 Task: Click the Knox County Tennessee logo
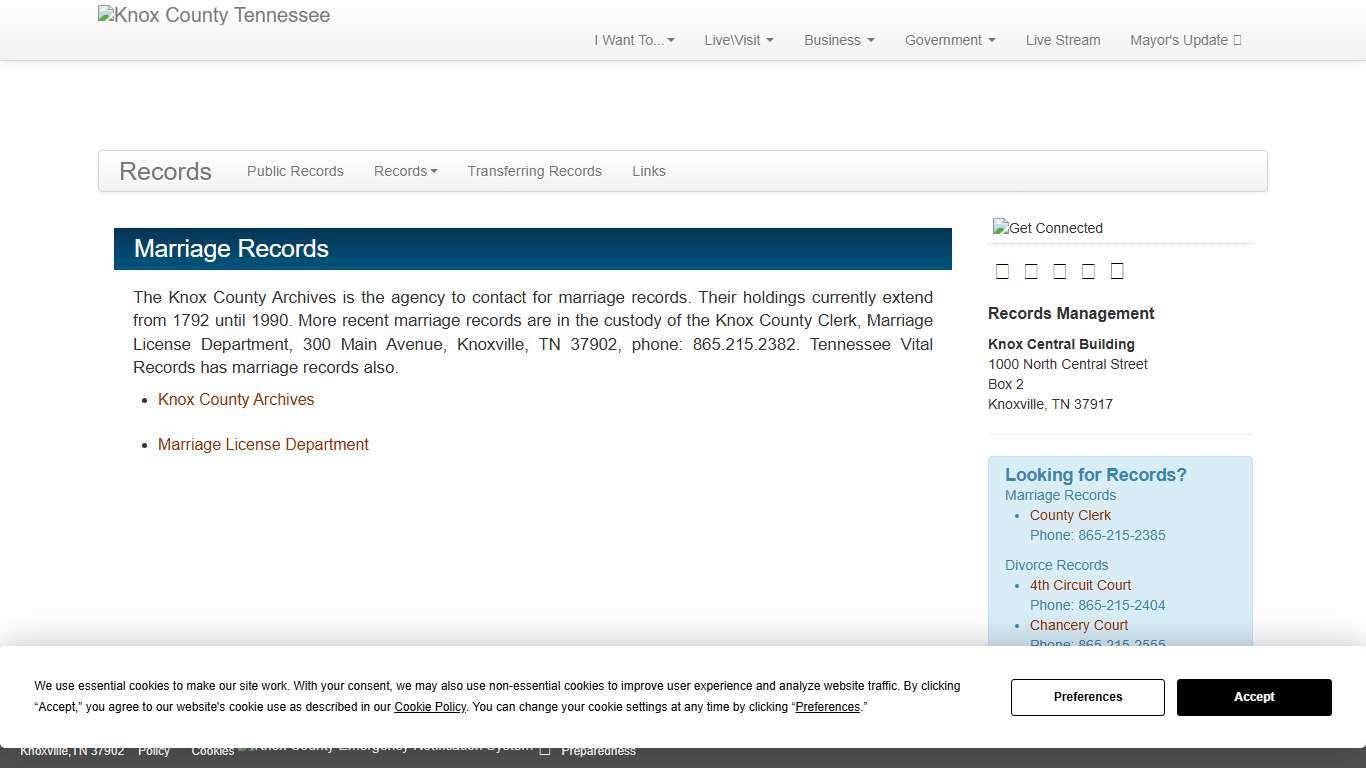(213, 15)
